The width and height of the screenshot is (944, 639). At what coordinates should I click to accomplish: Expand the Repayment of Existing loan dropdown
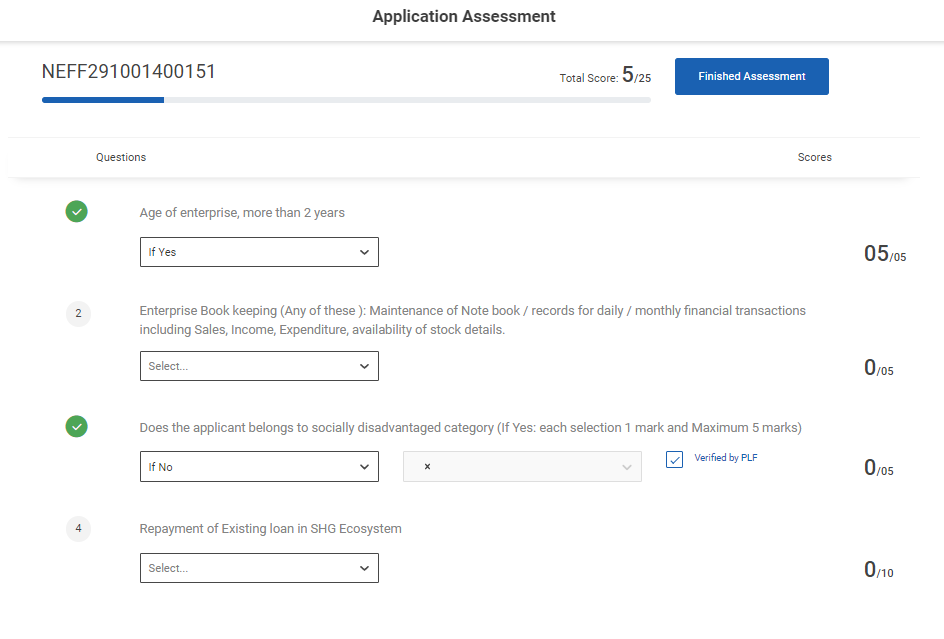(x=259, y=568)
